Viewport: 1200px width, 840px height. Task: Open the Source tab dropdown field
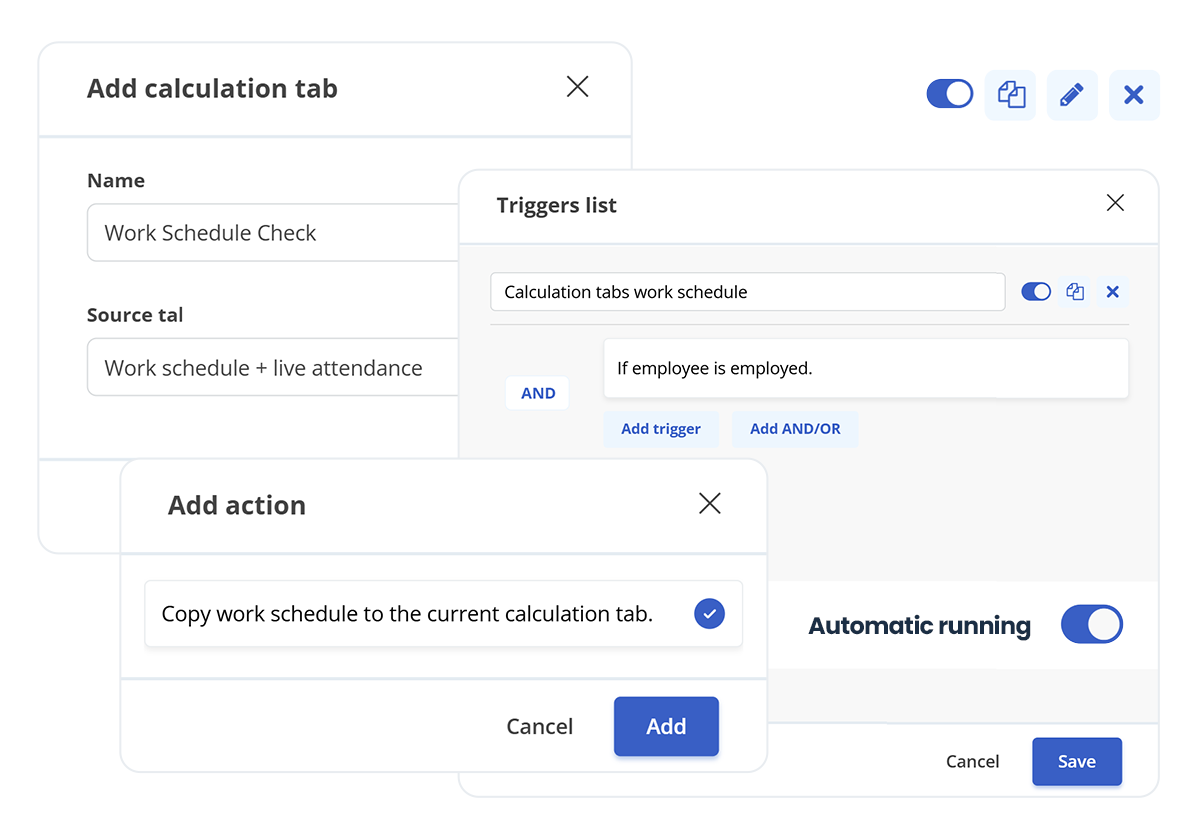point(272,367)
